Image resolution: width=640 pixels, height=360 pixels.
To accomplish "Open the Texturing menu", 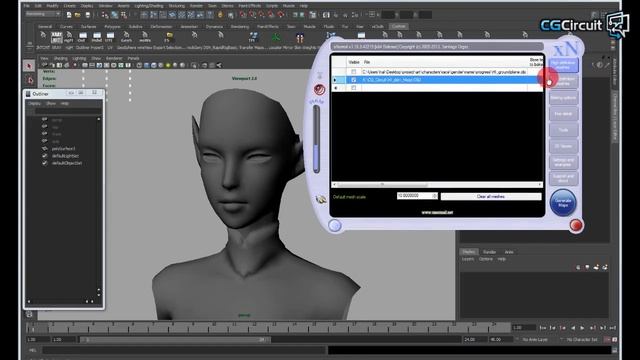I will point(177,6).
